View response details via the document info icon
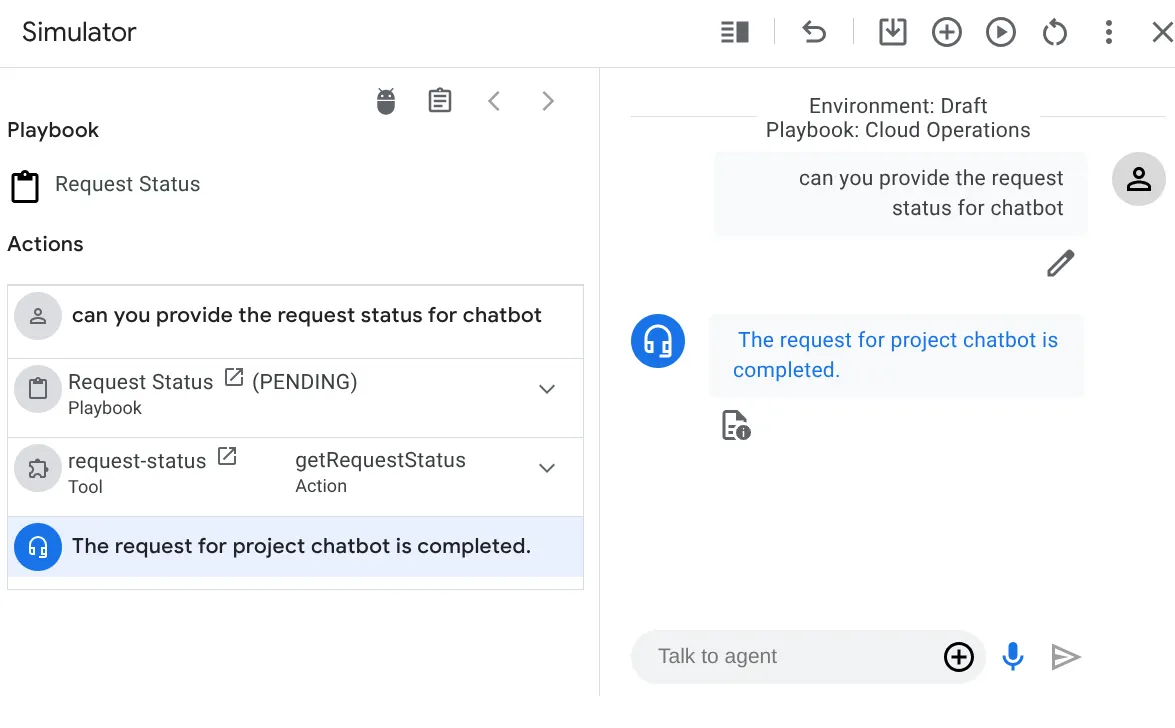1175x728 pixels. coord(733,424)
